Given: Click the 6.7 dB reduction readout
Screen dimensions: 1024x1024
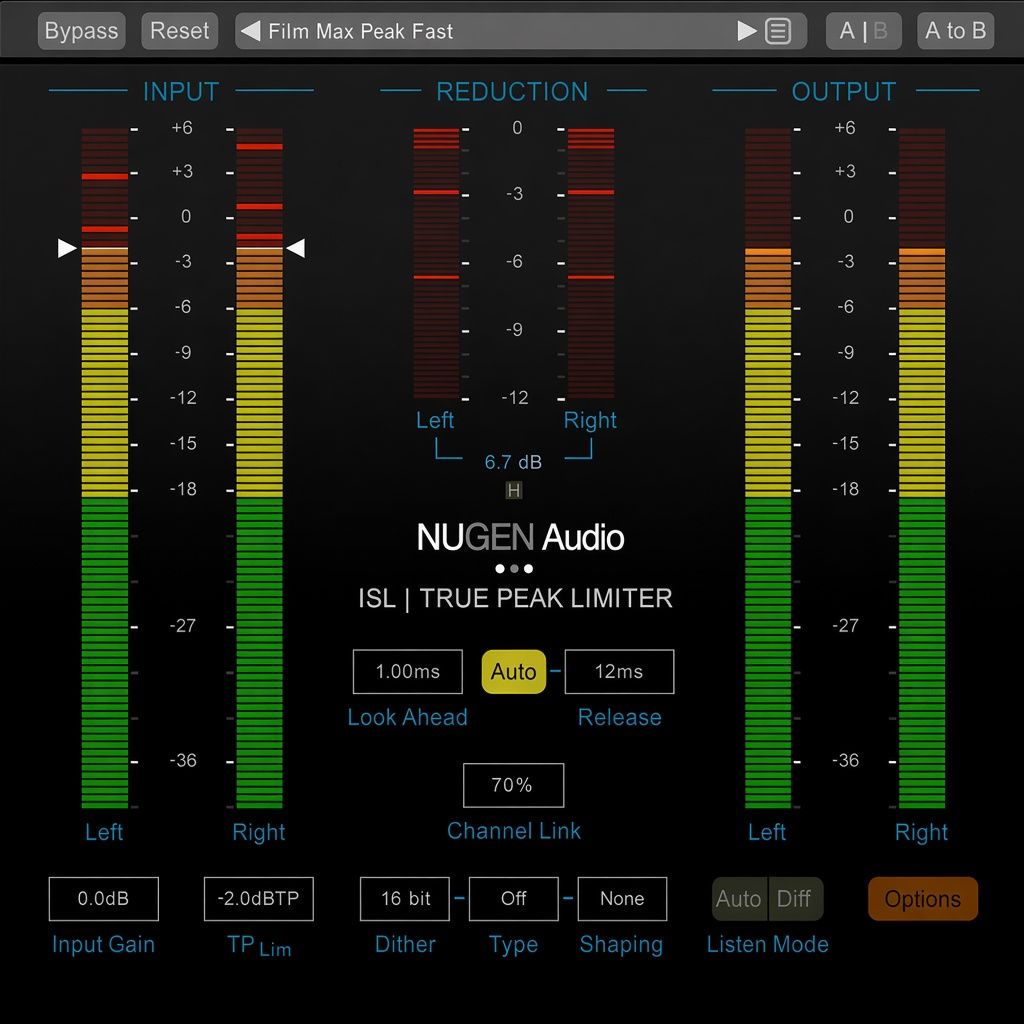Looking at the screenshot, I should [513, 462].
